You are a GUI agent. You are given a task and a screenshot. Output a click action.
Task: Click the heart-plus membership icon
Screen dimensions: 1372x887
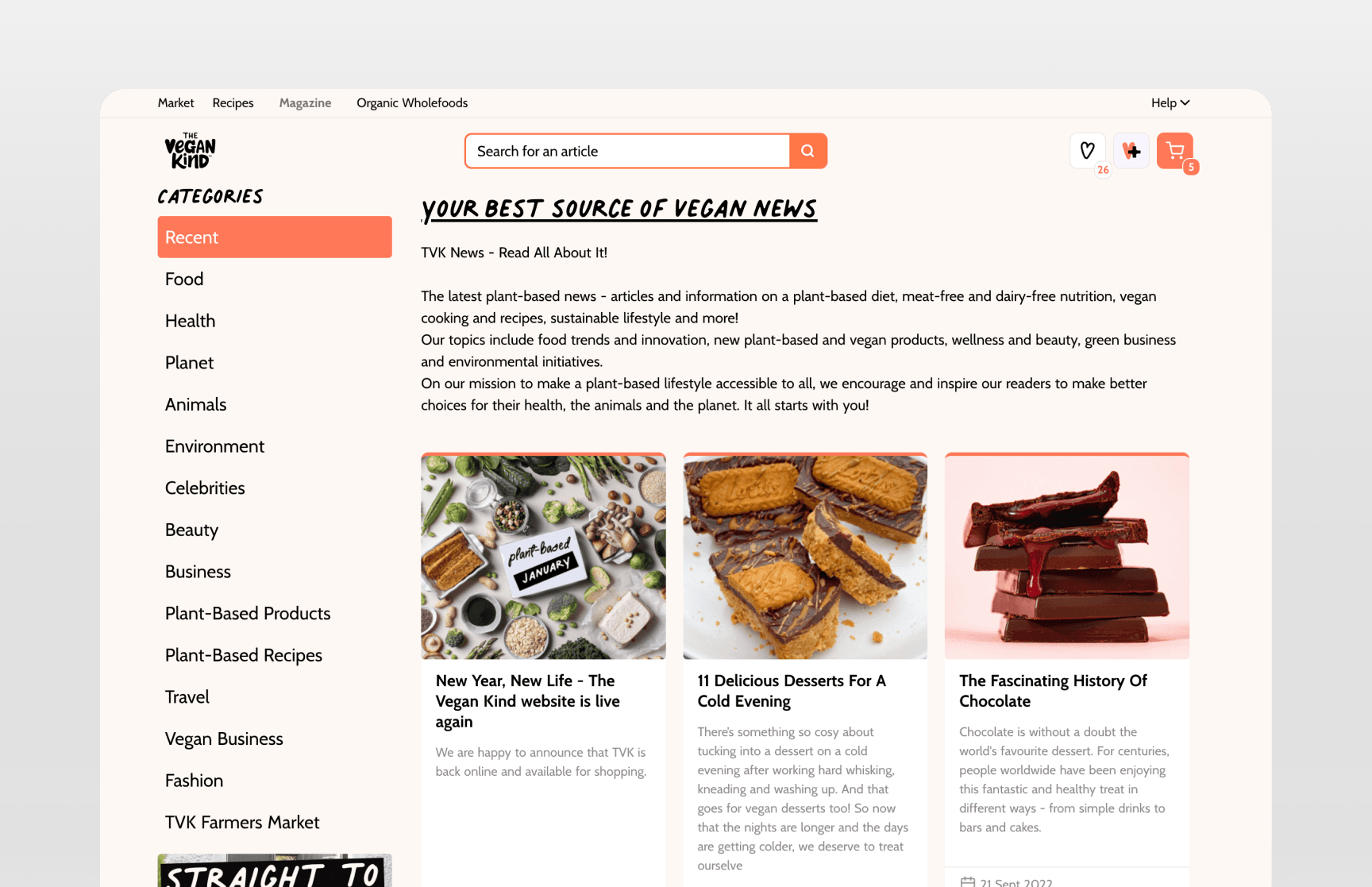tap(1131, 150)
